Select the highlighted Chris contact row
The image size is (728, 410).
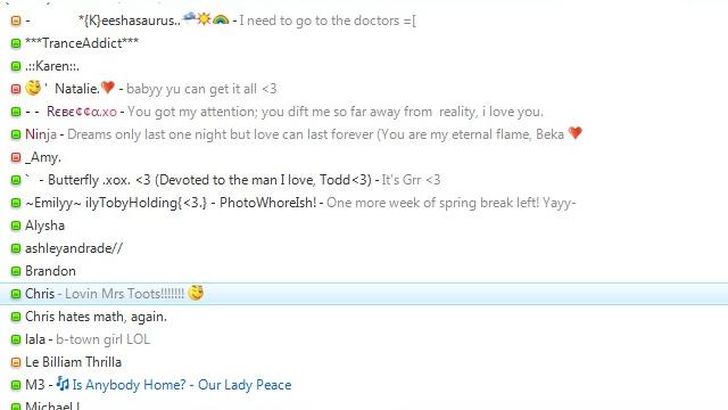point(364,294)
